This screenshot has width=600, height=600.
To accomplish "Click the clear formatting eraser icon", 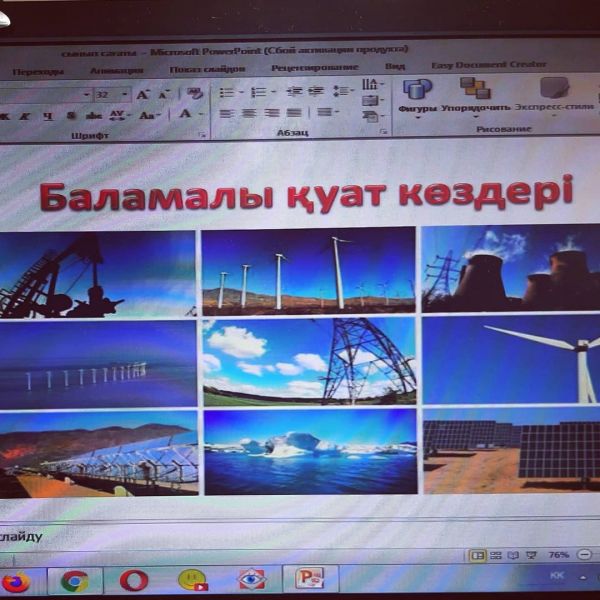I will click(194, 93).
